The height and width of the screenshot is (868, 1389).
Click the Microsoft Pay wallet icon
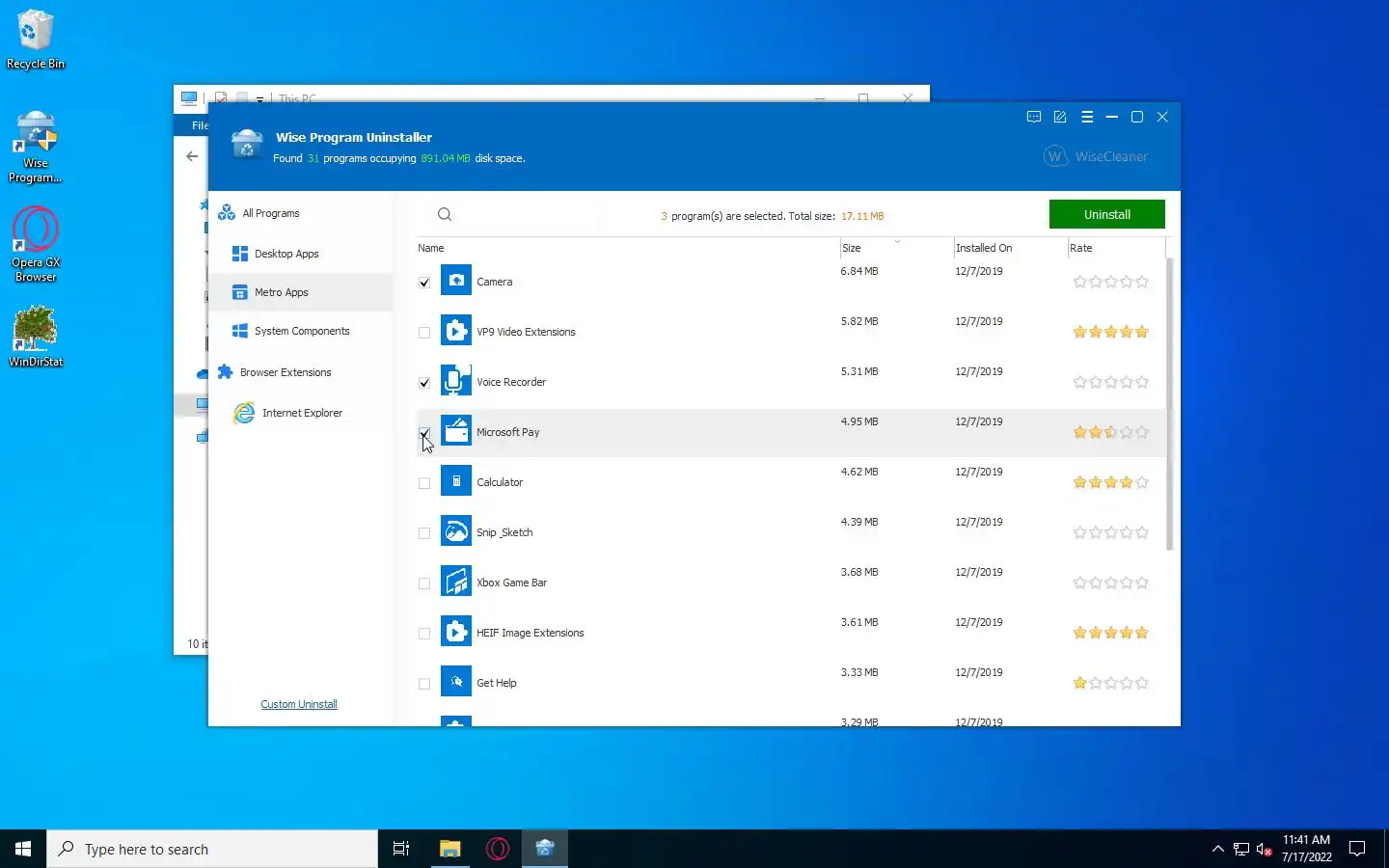[456, 431]
